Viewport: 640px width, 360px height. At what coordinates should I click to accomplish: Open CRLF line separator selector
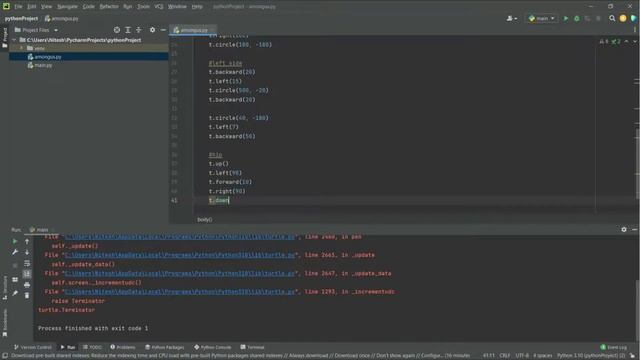tap(505, 356)
